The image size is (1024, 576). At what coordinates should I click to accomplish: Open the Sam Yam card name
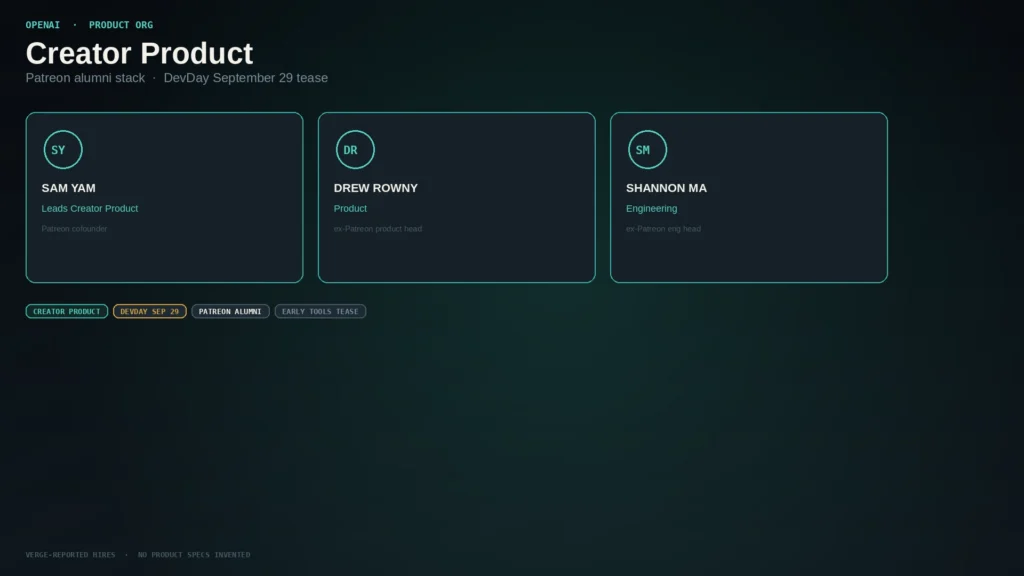[x=69, y=188]
